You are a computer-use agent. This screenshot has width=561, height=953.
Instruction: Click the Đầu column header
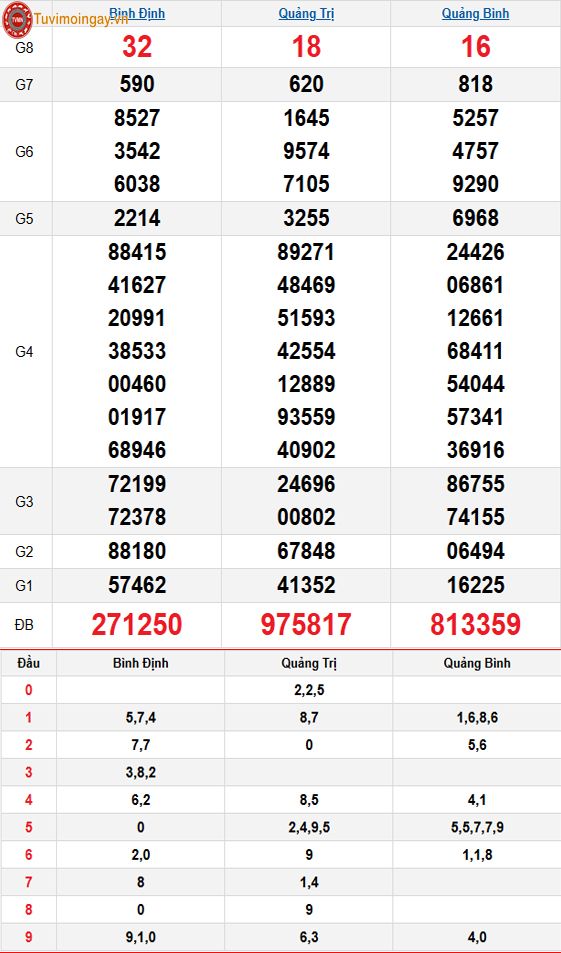[29, 663]
